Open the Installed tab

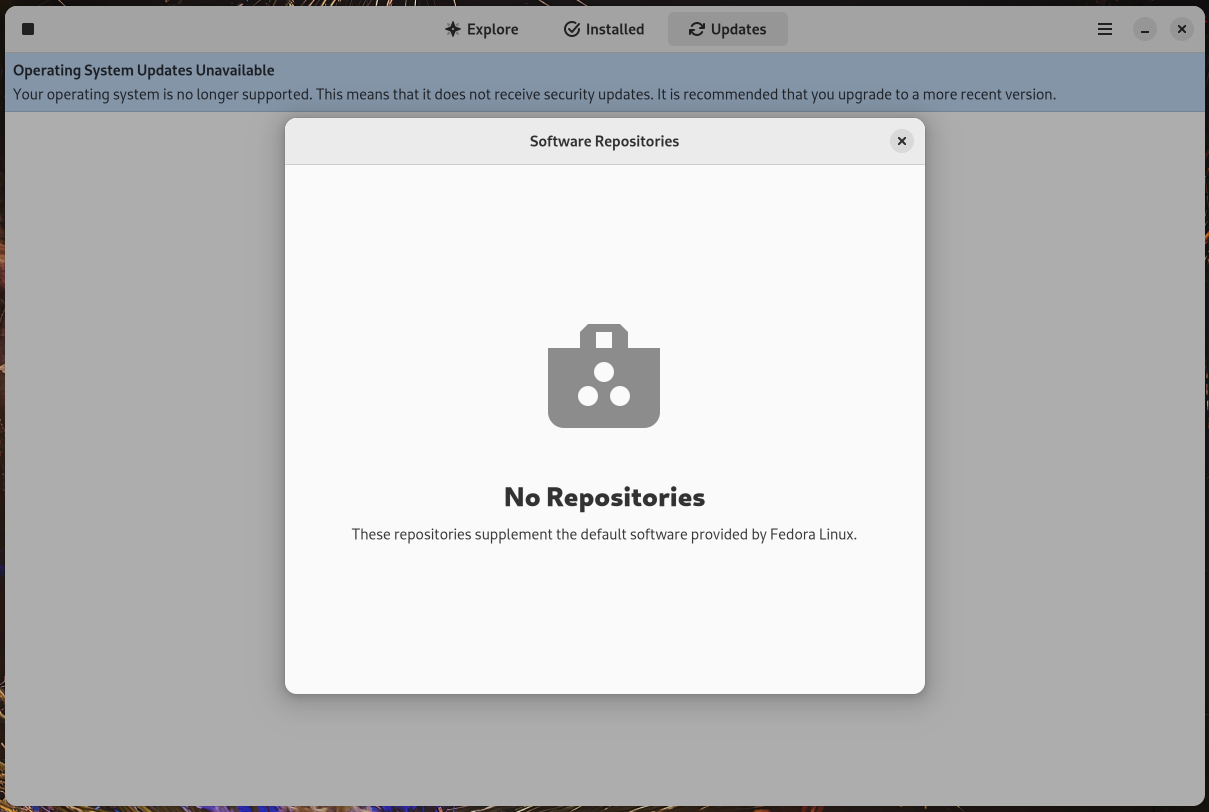point(604,29)
